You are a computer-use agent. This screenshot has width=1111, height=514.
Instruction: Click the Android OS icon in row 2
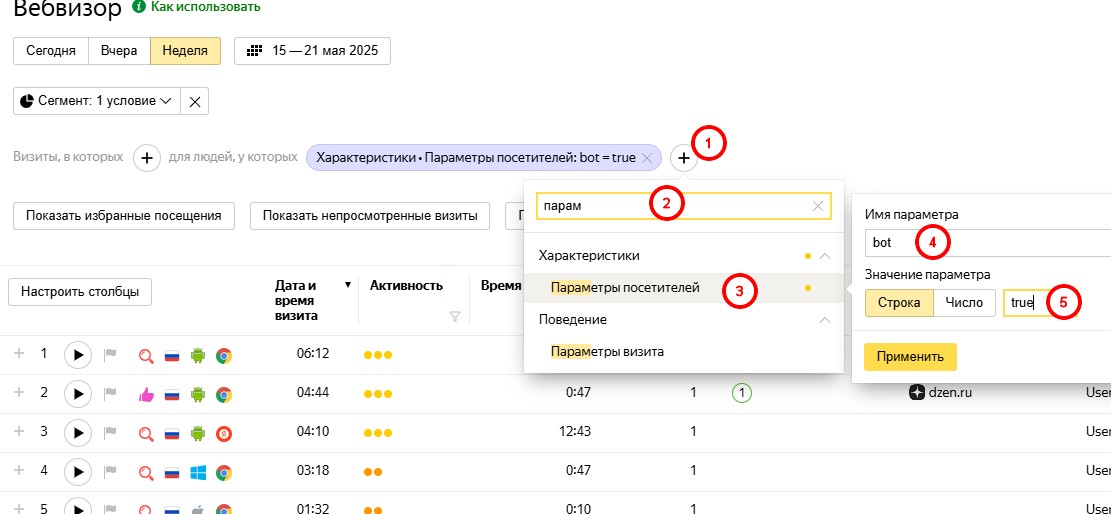pos(198,395)
